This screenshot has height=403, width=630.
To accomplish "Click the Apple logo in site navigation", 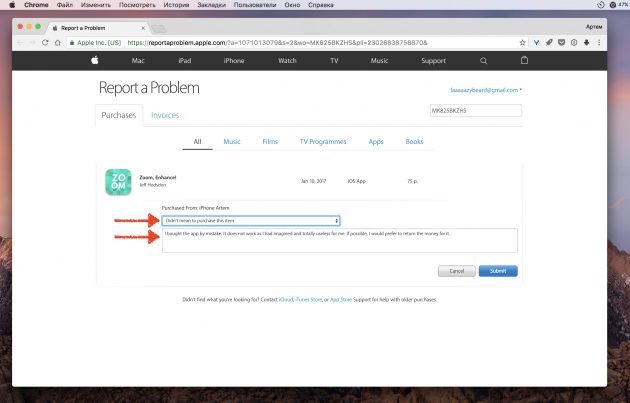I will (96, 61).
